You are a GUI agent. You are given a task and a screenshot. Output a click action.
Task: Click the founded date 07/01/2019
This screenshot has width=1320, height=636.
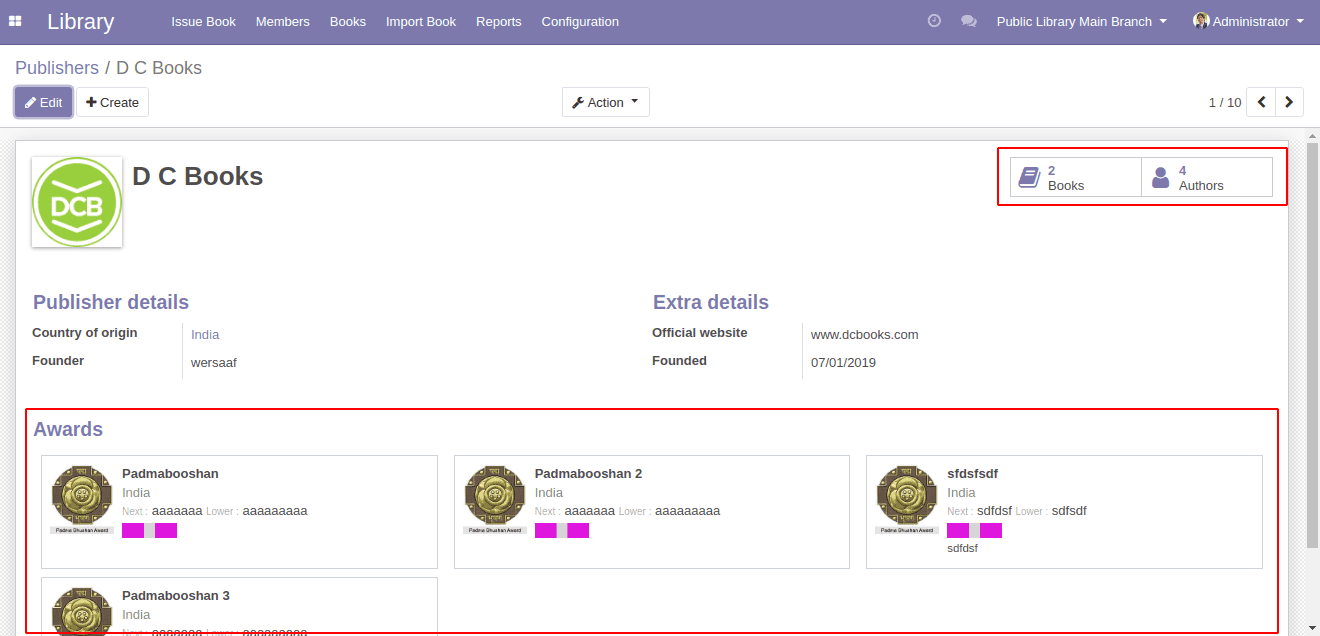843,363
